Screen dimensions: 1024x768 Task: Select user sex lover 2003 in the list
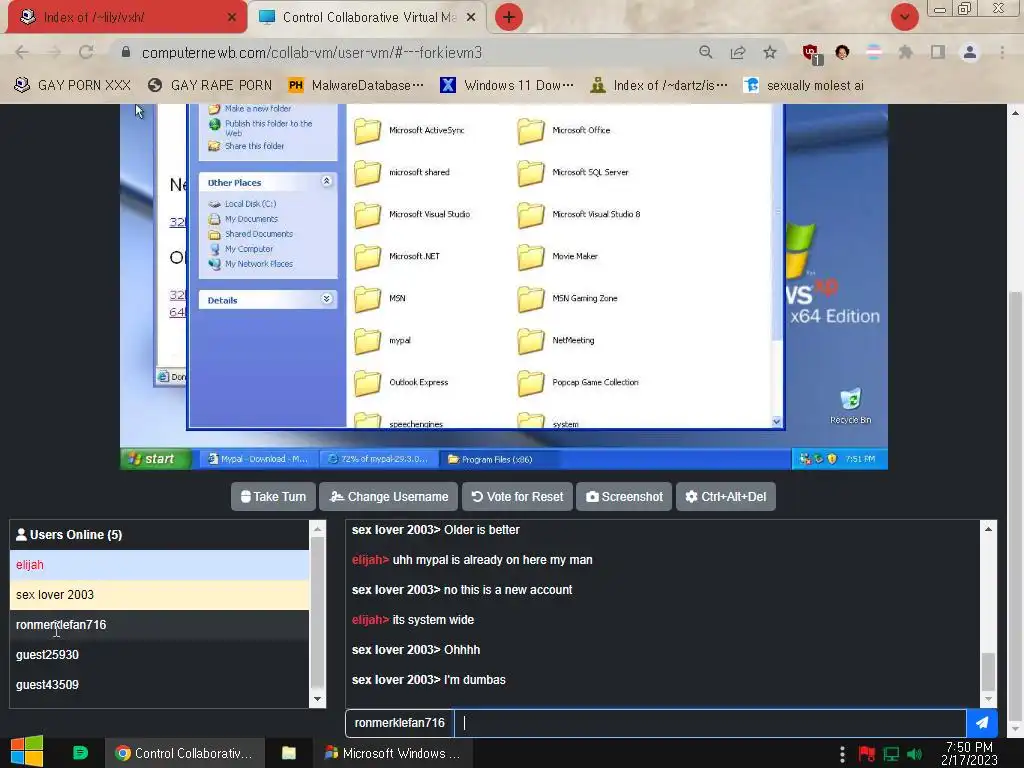159,595
